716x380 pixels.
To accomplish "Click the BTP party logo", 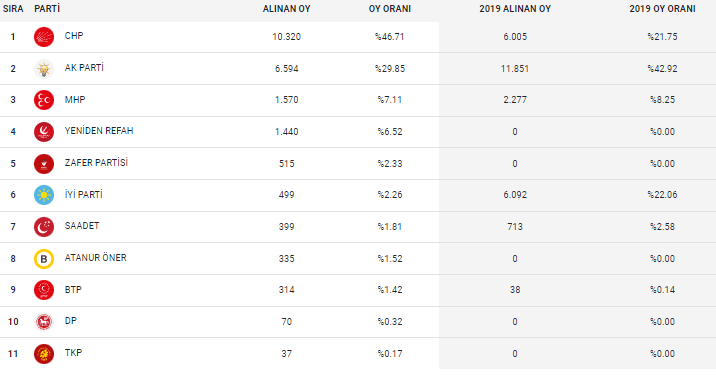I will [44, 290].
